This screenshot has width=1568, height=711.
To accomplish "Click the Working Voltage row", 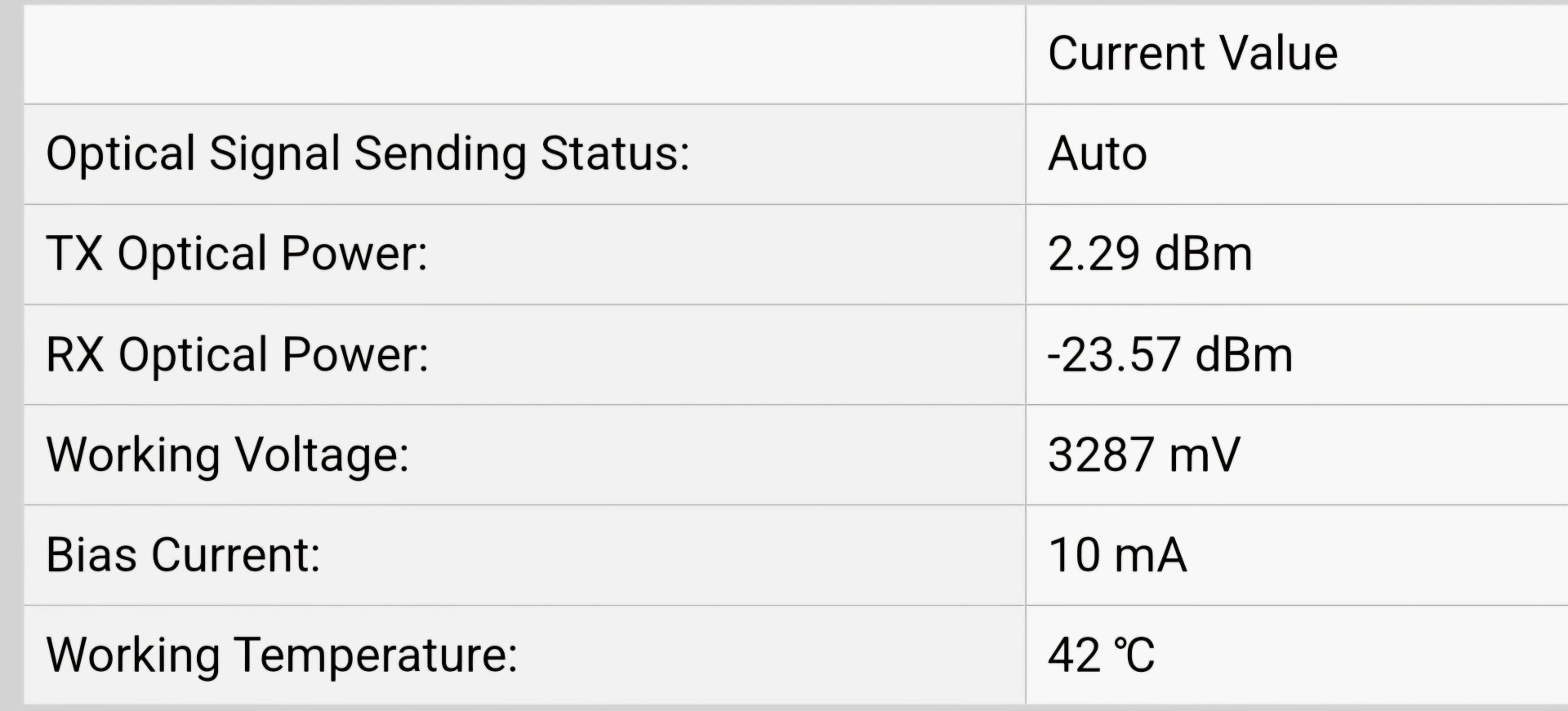I will coord(796,455).
